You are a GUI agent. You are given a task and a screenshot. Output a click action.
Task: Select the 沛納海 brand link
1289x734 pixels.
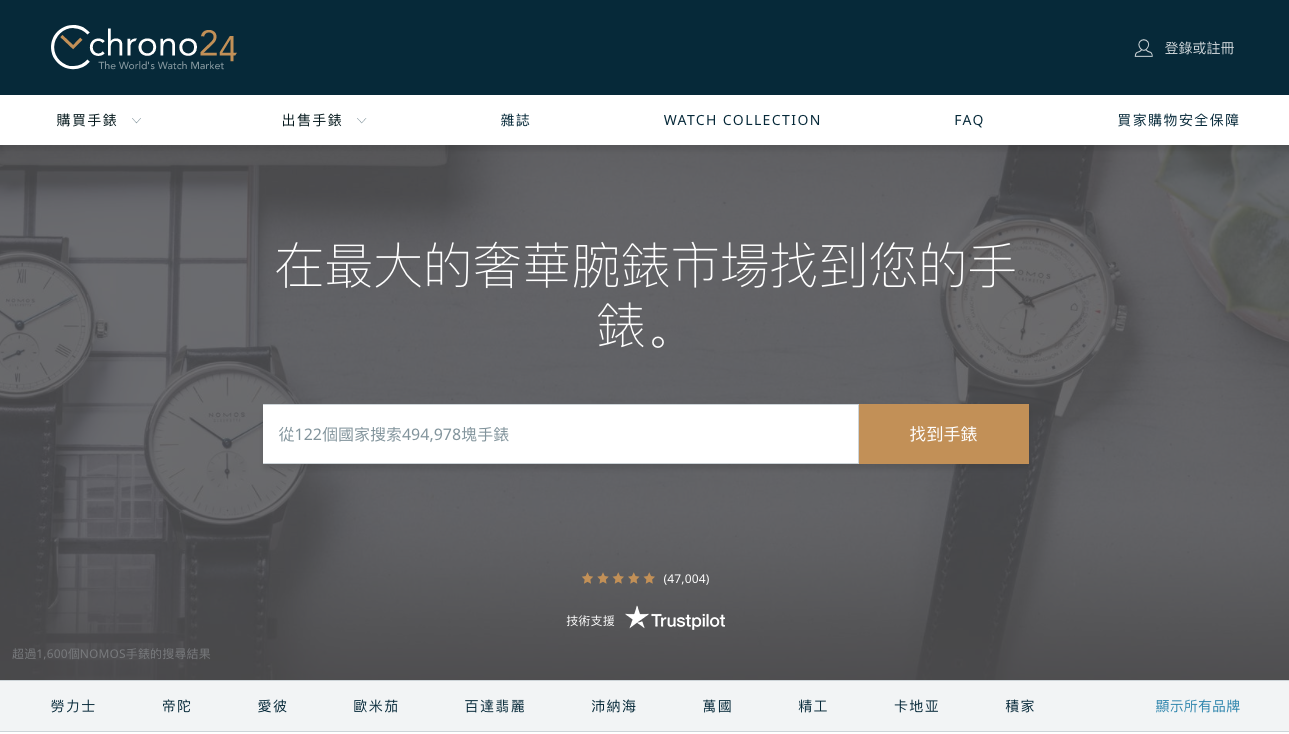614,706
